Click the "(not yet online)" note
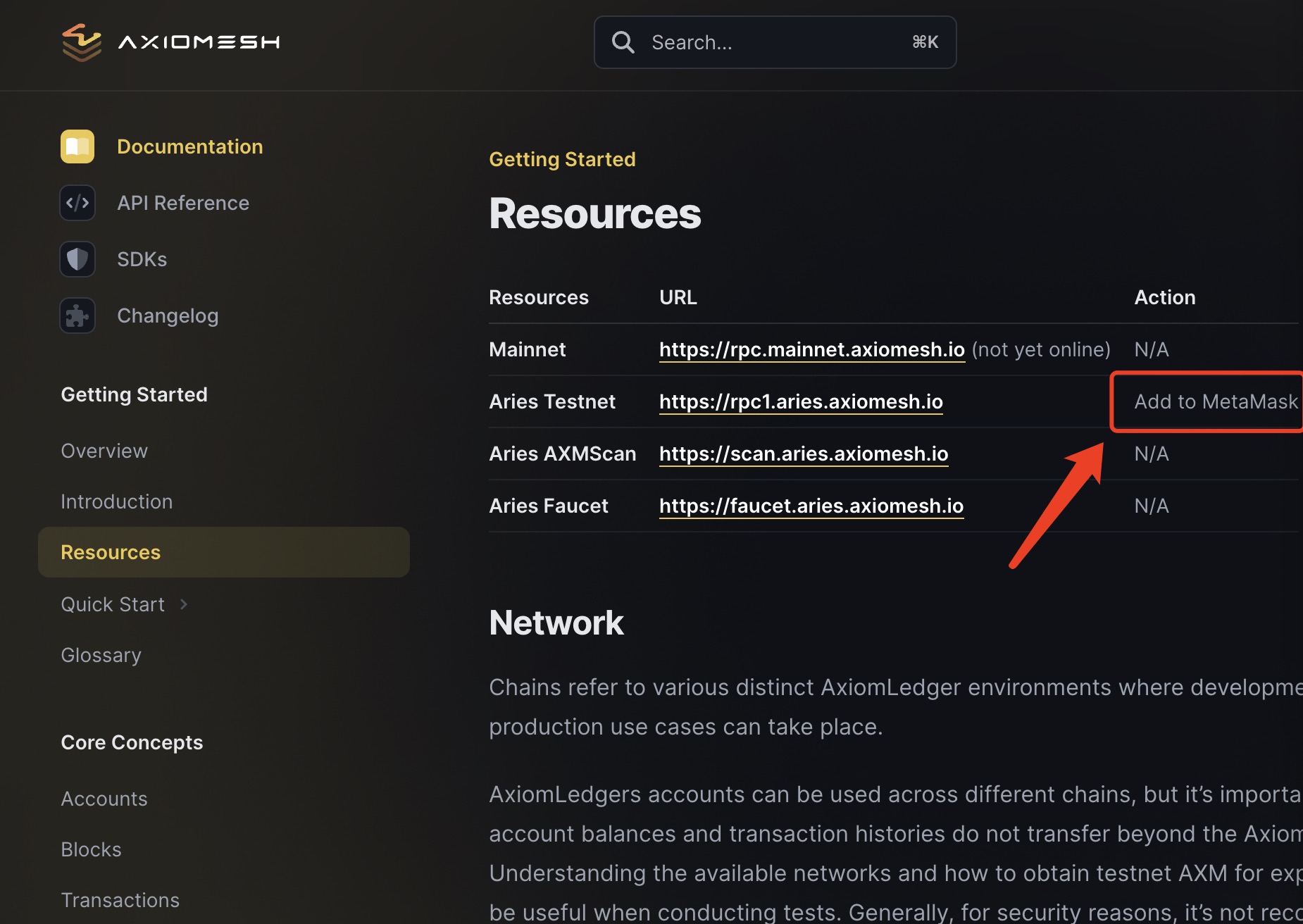This screenshot has height=924, width=1303. pos(1041,349)
